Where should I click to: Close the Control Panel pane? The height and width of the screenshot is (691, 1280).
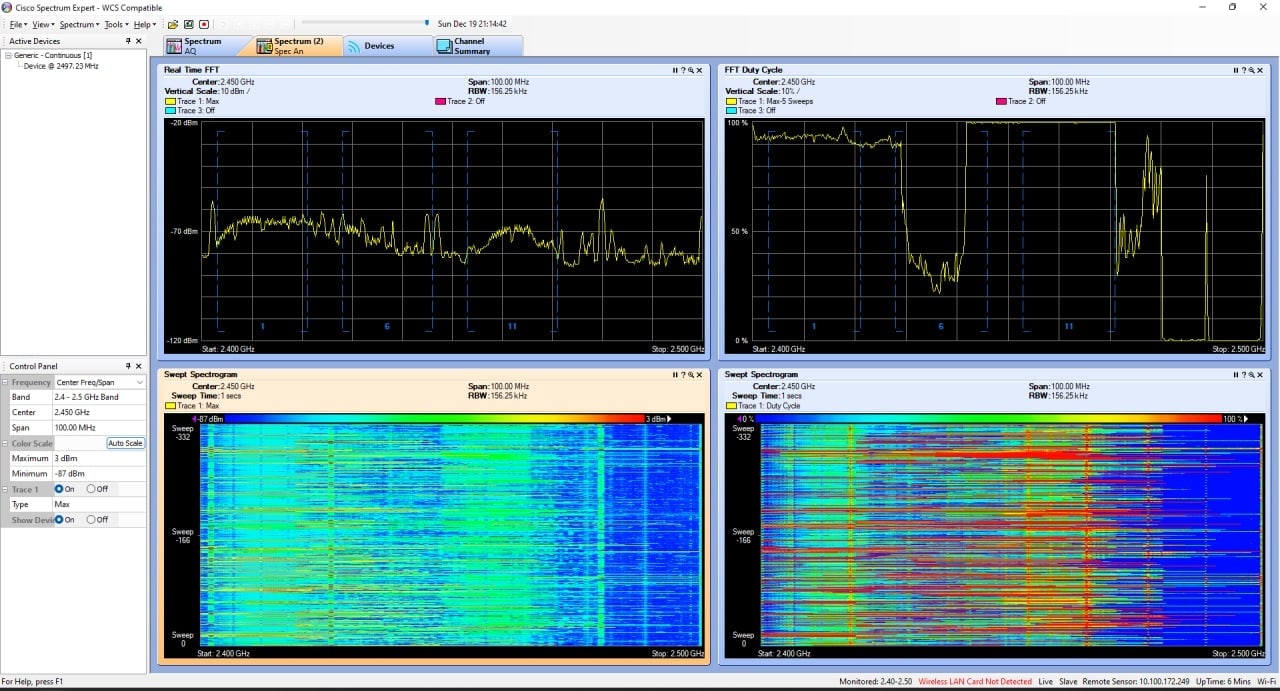point(140,367)
